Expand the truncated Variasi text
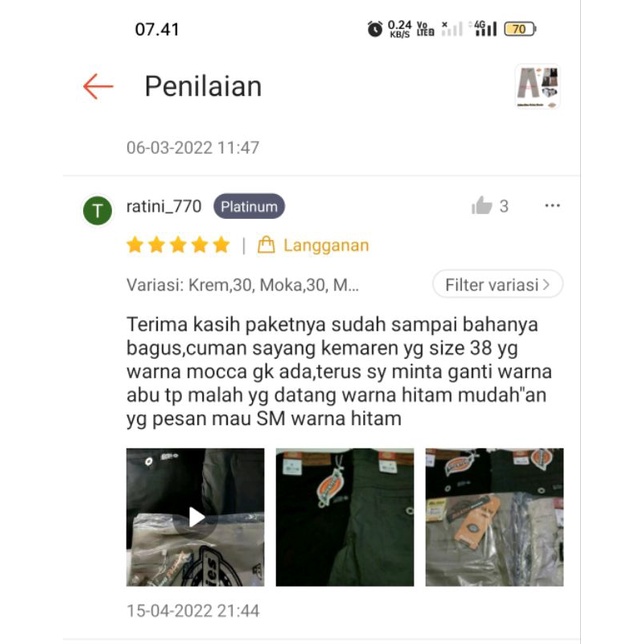This screenshot has height=644, width=644. coord(242,285)
